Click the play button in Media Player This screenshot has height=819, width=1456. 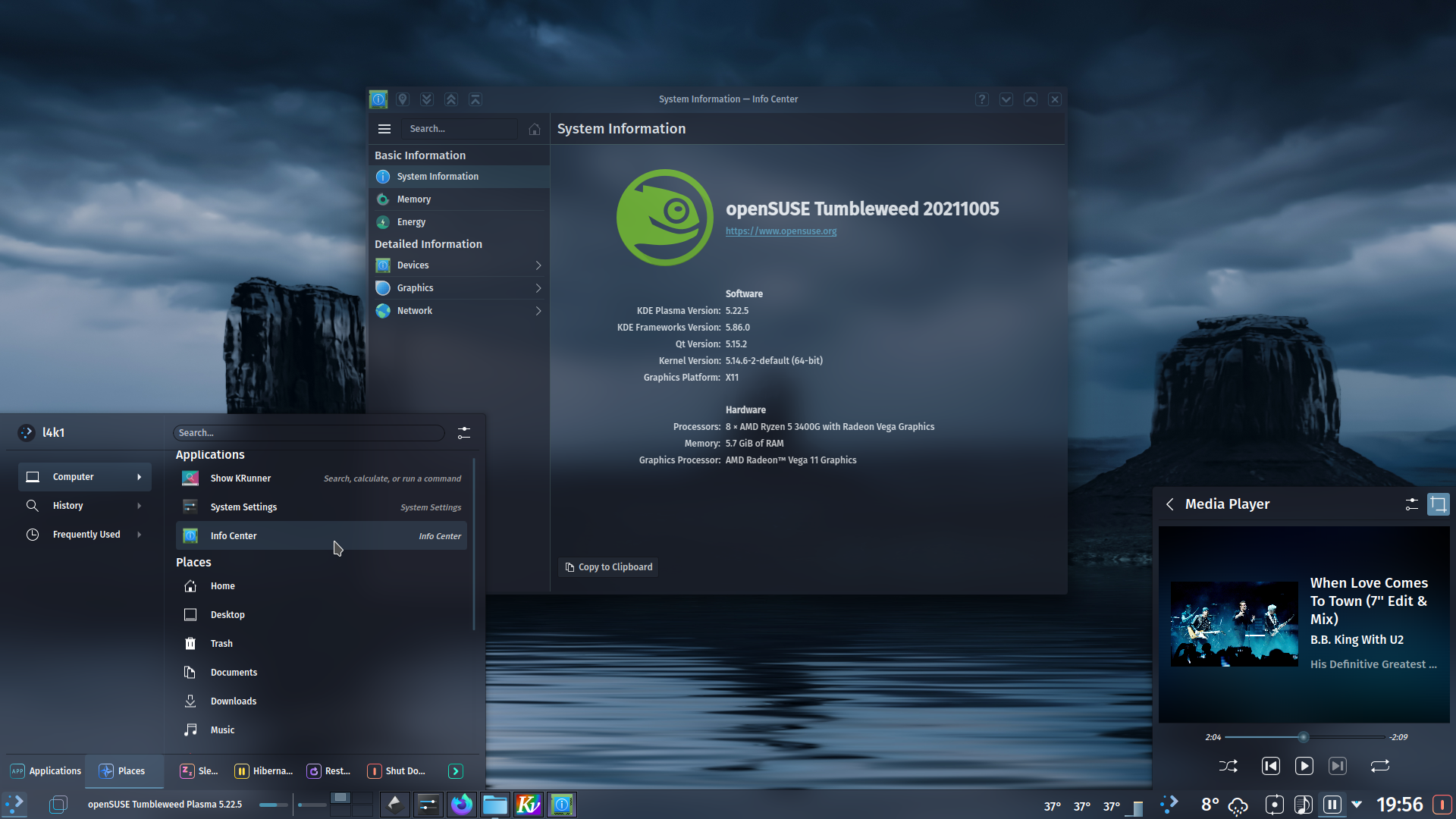point(1304,766)
